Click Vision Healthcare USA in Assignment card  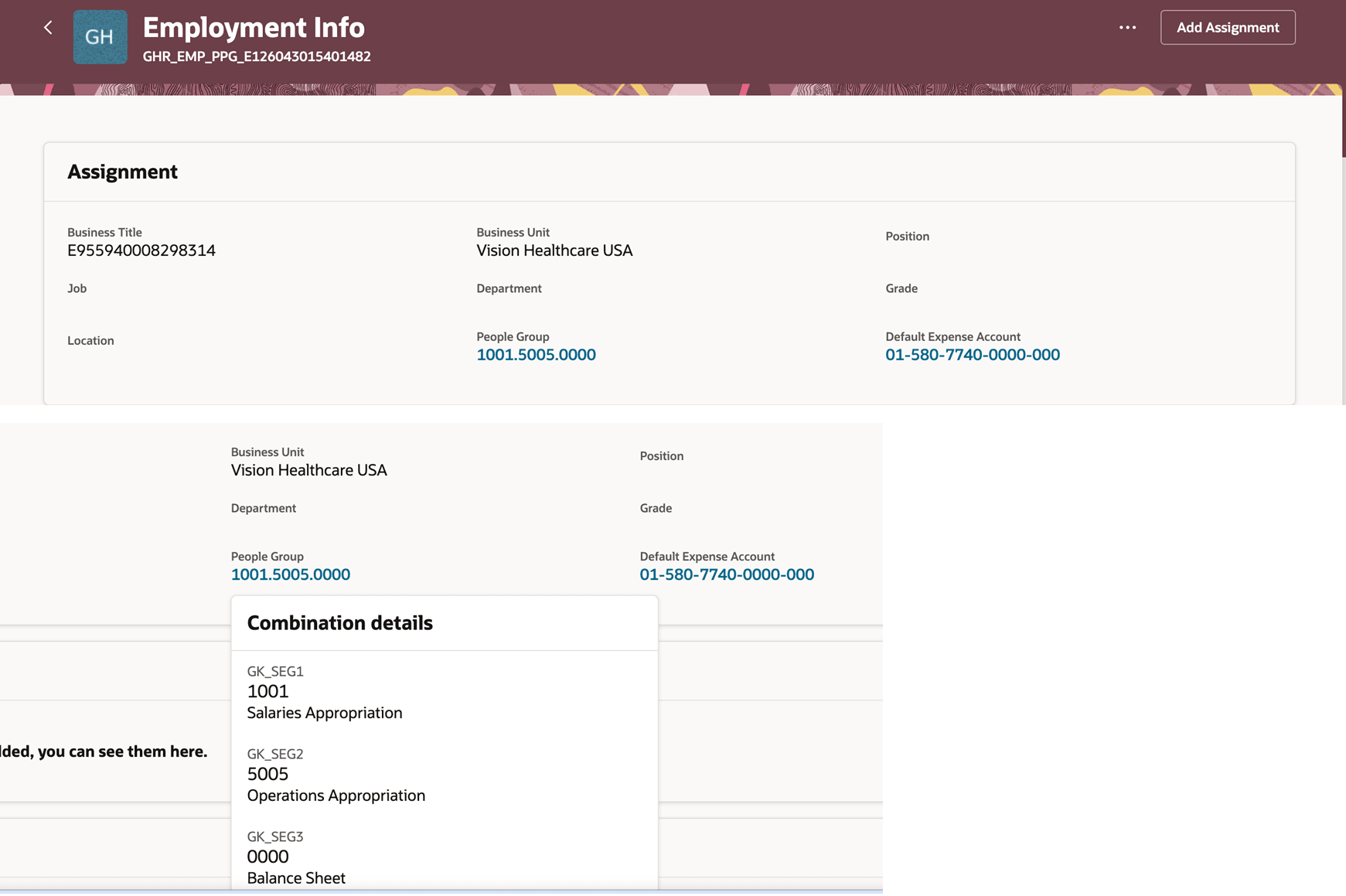(x=554, y=250)
